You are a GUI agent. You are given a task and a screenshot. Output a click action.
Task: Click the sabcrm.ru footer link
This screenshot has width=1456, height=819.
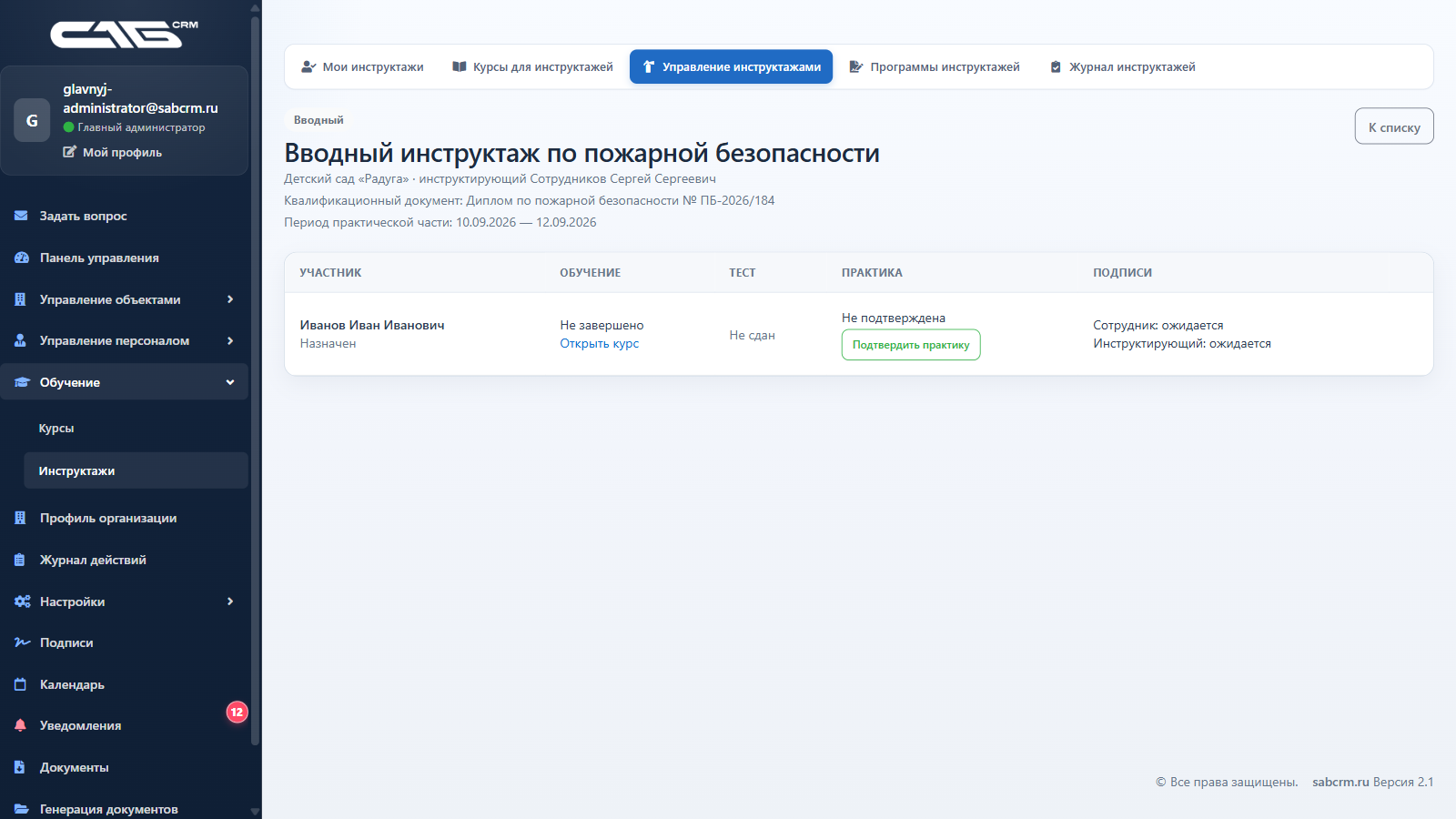(x=1340, y=782)
